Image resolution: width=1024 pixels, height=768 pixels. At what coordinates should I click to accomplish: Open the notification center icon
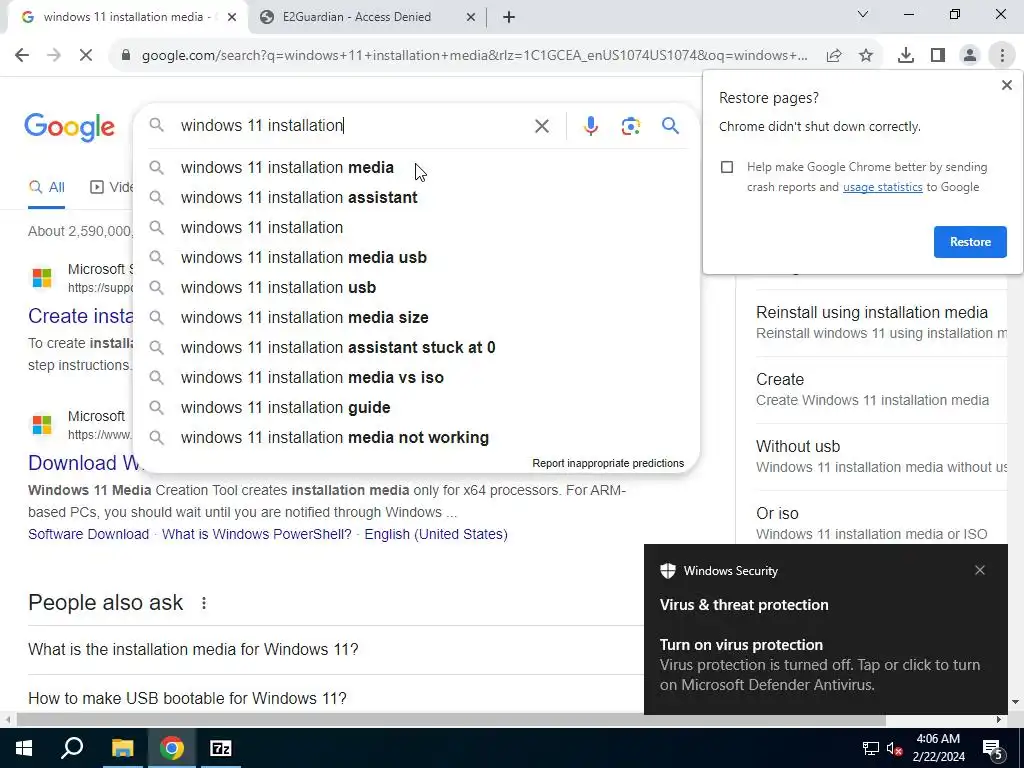pyautogui.click(x=993, y=748)
